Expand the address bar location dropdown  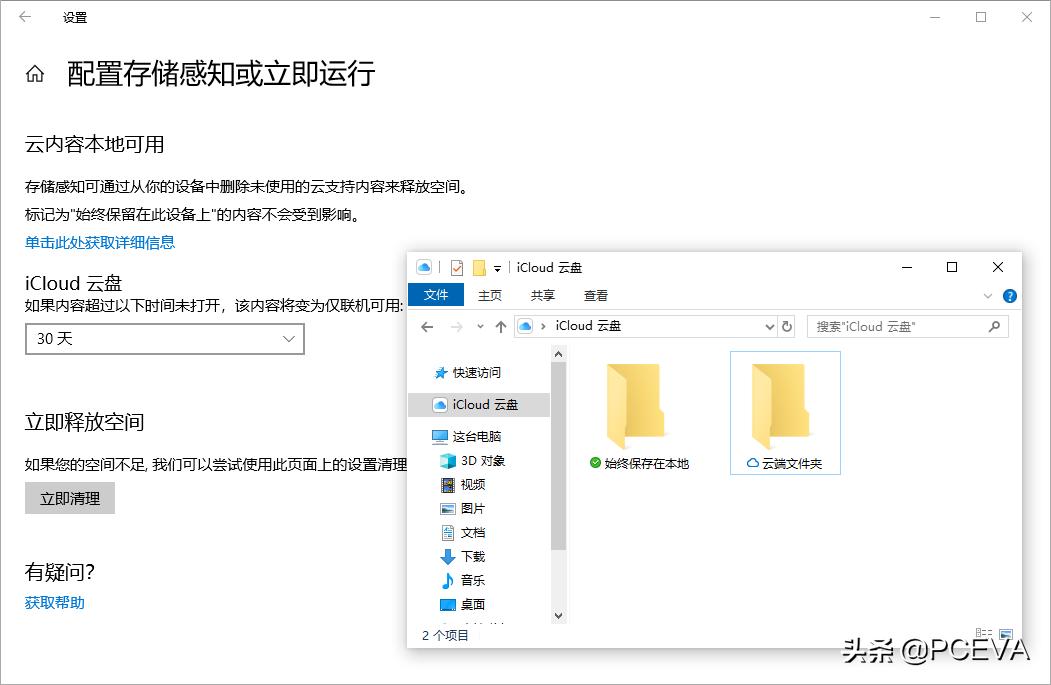coord(769,326)
